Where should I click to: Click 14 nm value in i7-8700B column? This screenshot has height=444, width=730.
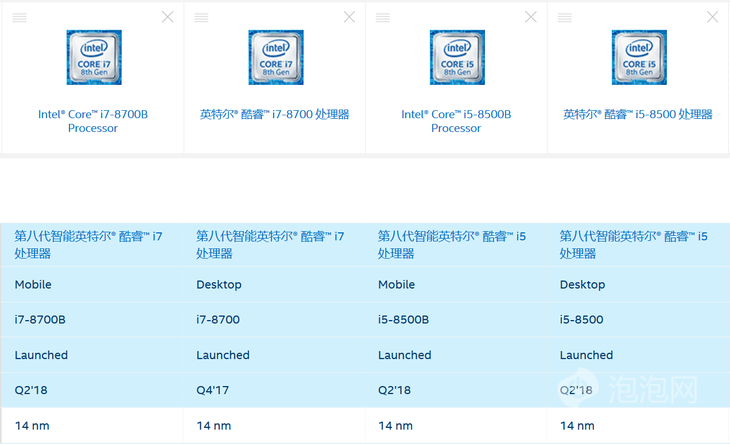32,425
